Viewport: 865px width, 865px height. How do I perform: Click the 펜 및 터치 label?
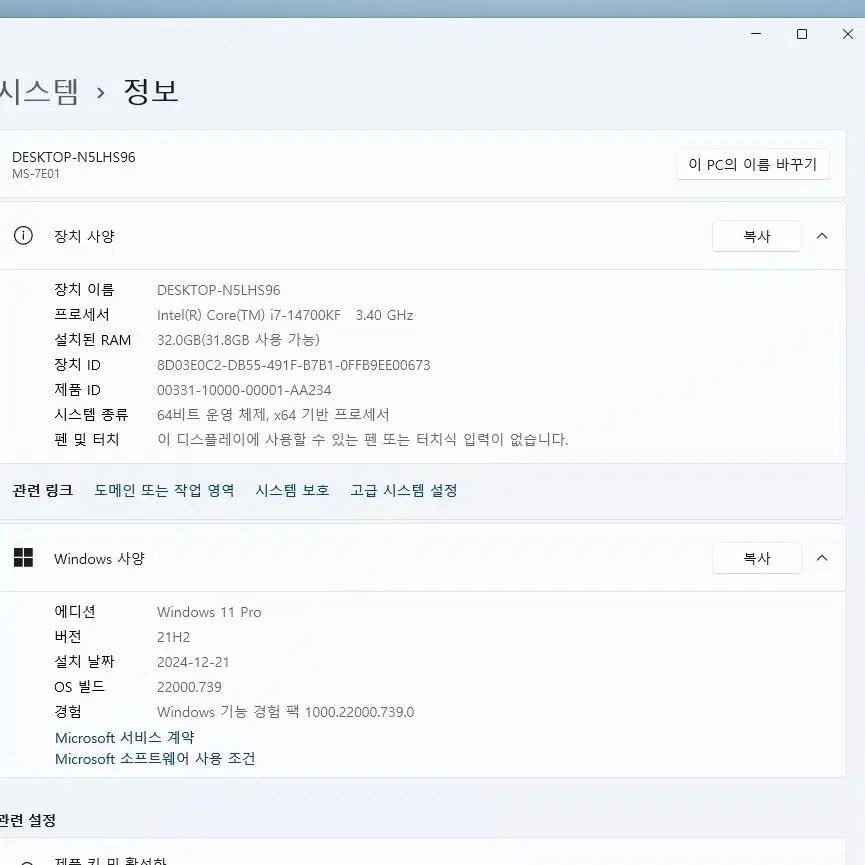87,440
